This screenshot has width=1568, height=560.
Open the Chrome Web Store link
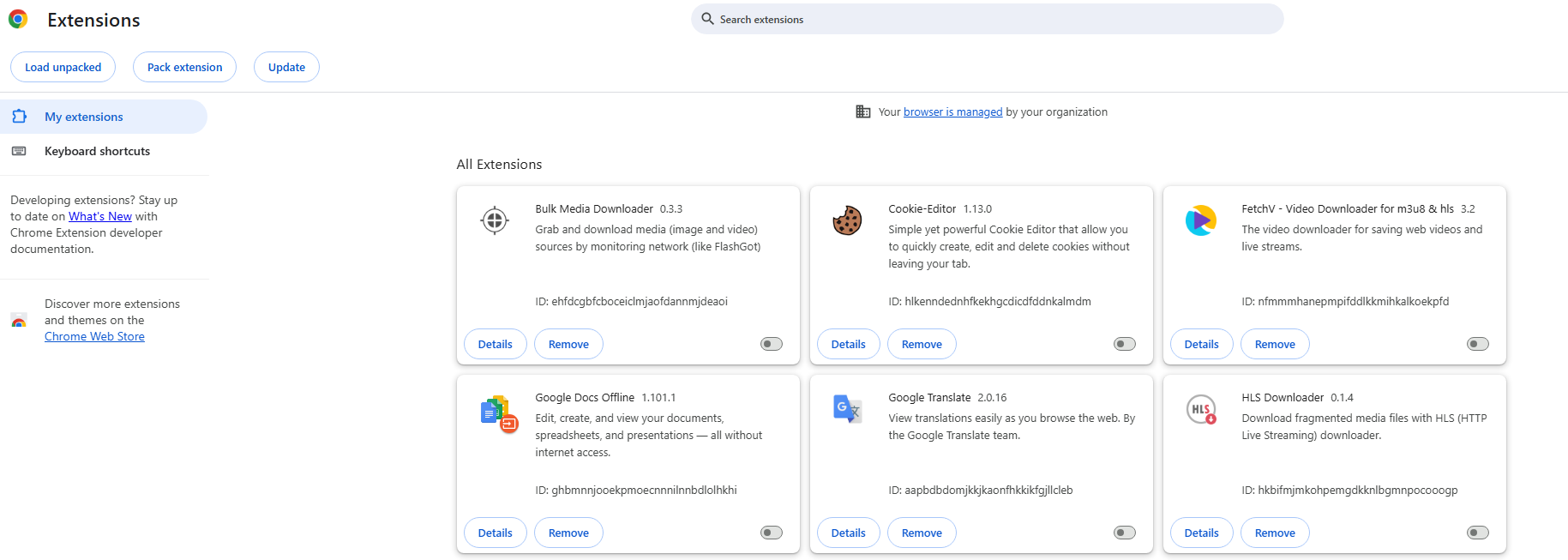[94, 336]
